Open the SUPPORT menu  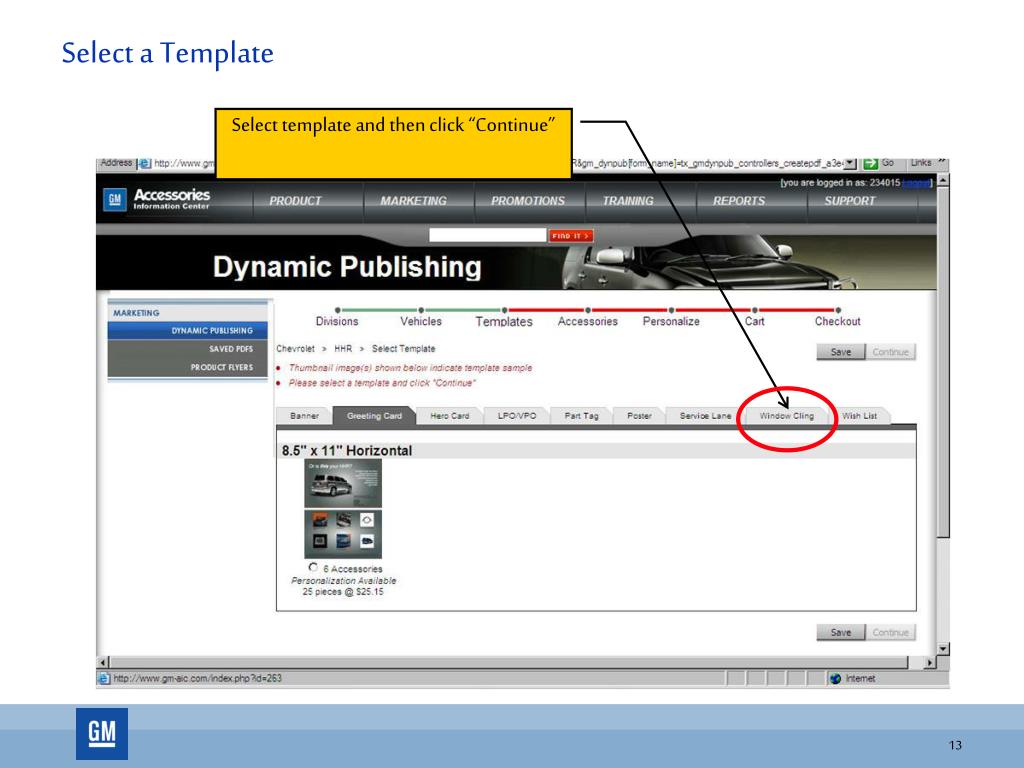click(x=849, y=201)
